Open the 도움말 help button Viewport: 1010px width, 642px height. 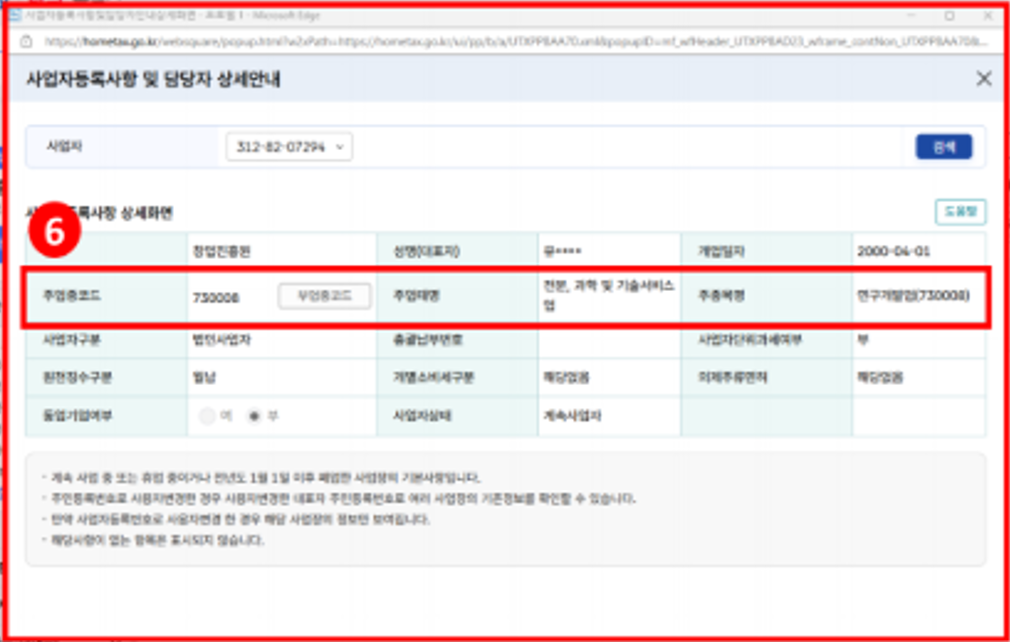pyautogui.click(x=960, y=211)
